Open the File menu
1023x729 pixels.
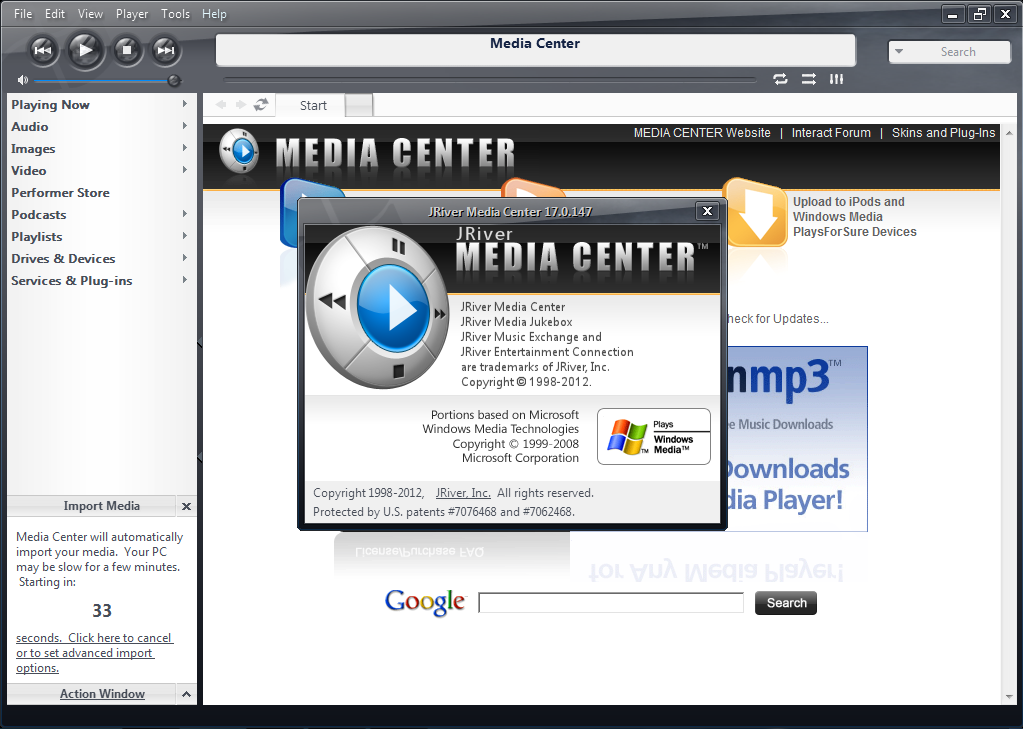pyautogui.click(x=23, y=14)
